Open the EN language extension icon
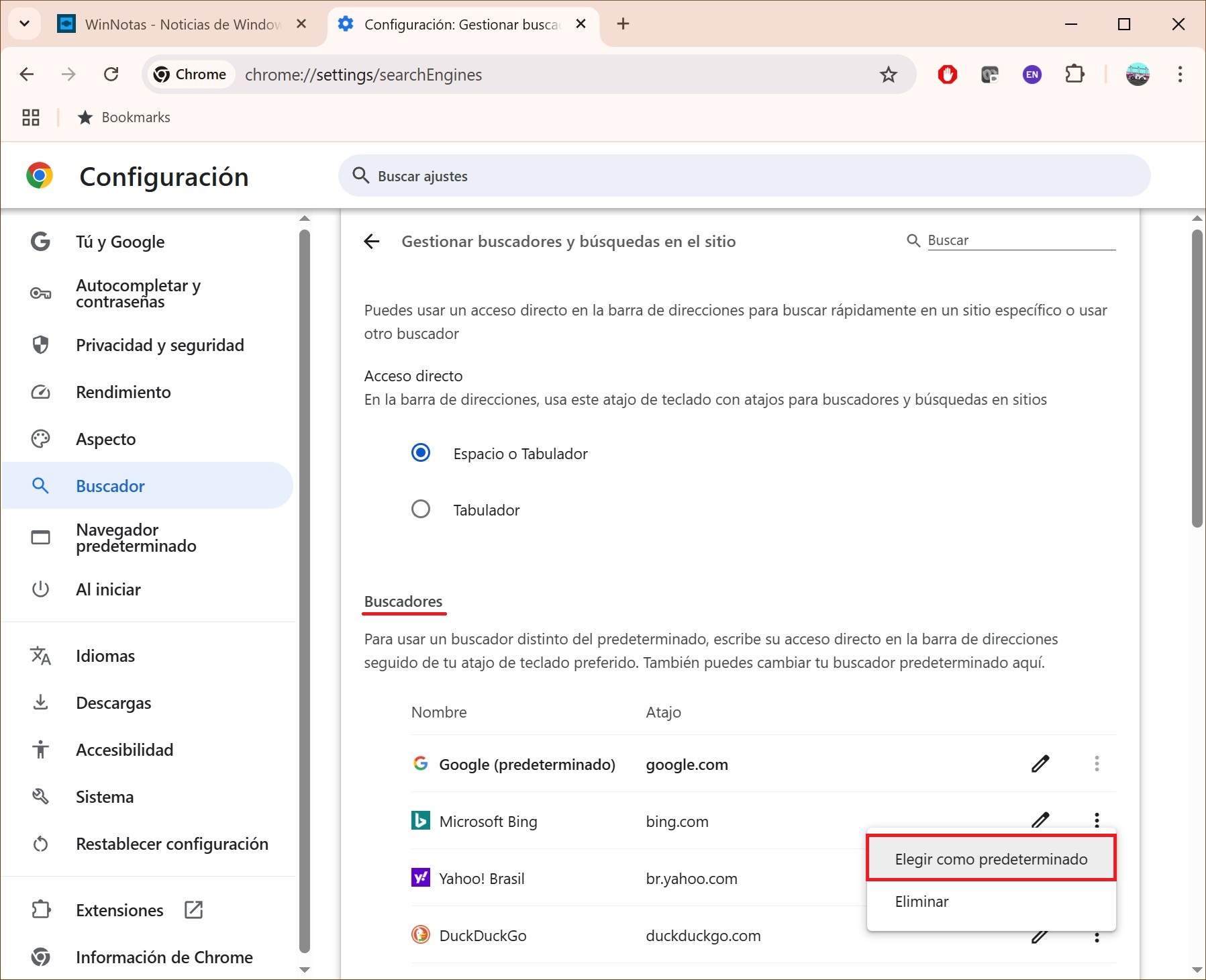Screen dimensions: 1206x980 [x=1032, y=75]
